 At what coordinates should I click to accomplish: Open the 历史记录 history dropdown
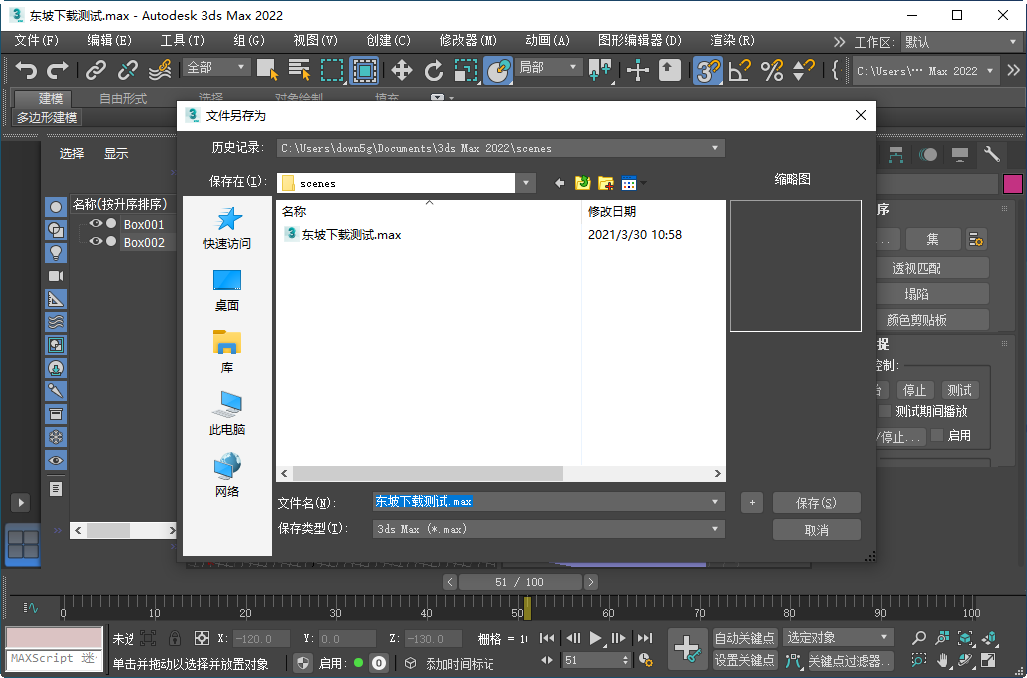[715, 147]
